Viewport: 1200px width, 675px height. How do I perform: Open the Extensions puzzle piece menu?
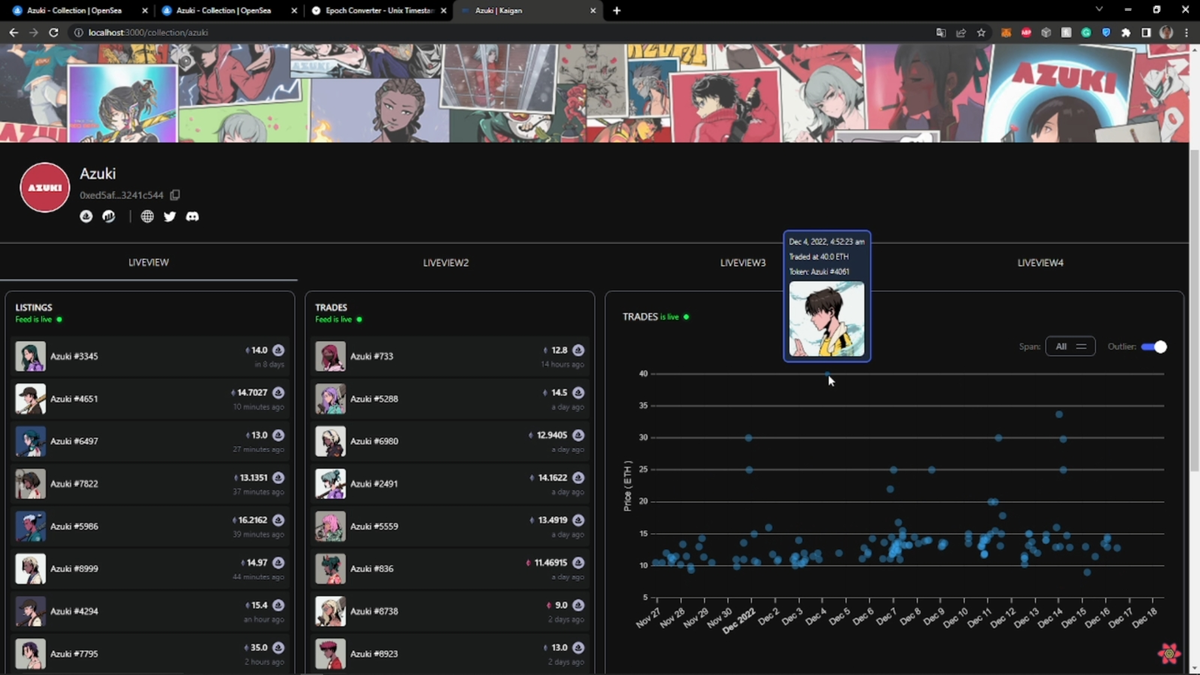[x=1126, y=33]
